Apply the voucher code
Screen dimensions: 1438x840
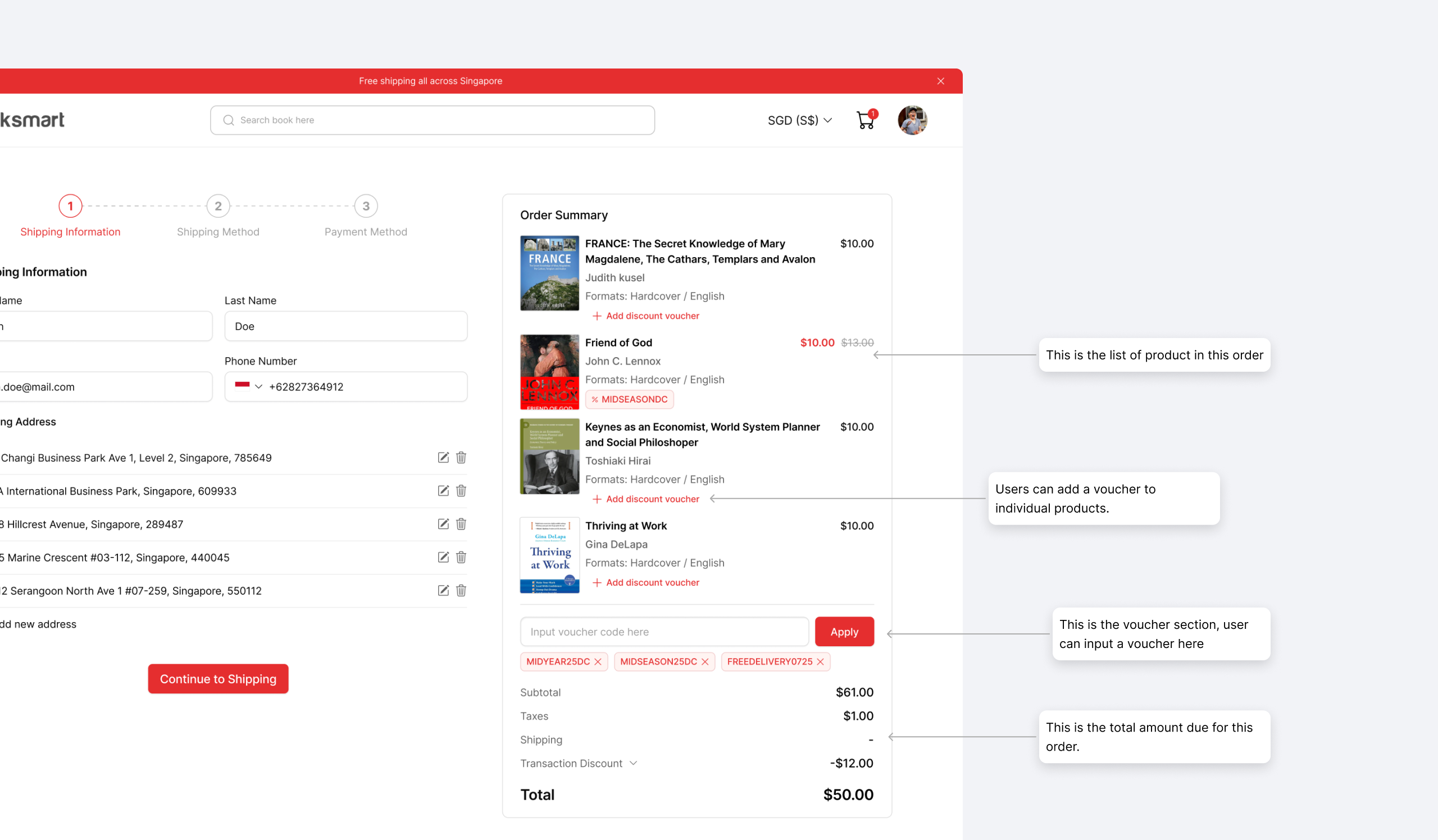[844, 631]
